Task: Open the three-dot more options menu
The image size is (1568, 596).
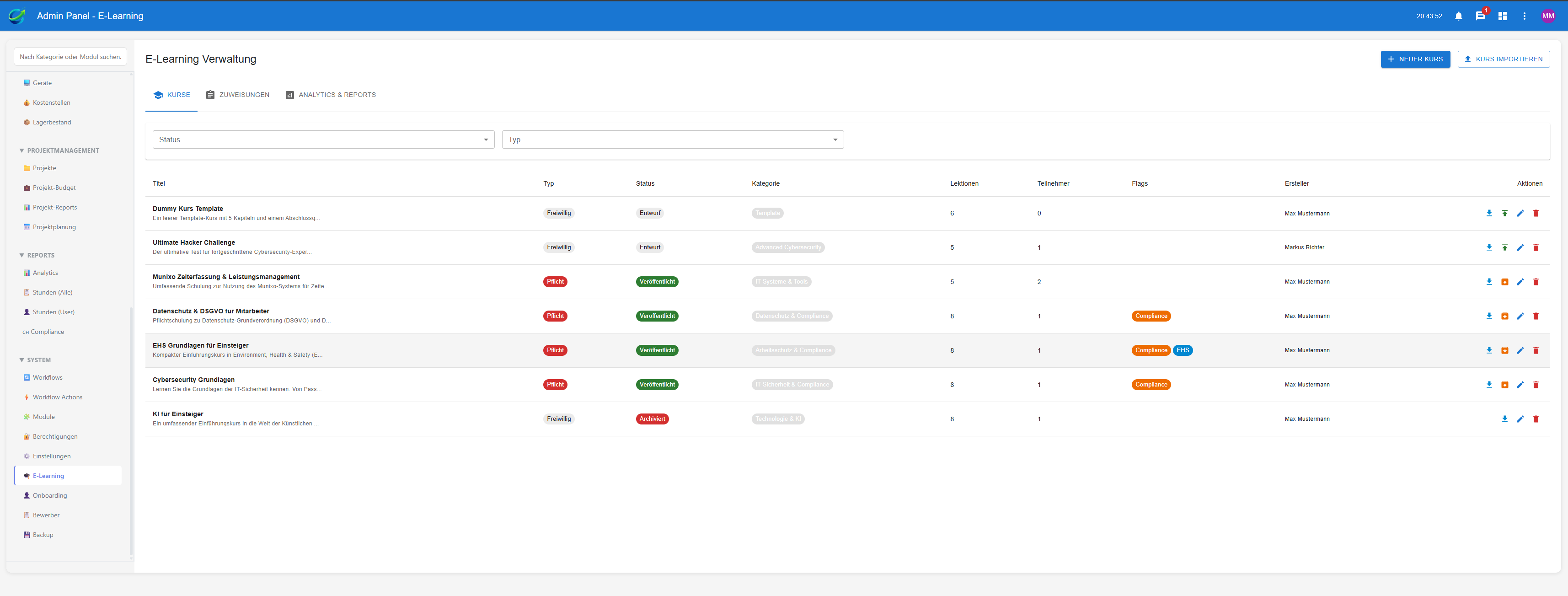Action: point(1524,16)
